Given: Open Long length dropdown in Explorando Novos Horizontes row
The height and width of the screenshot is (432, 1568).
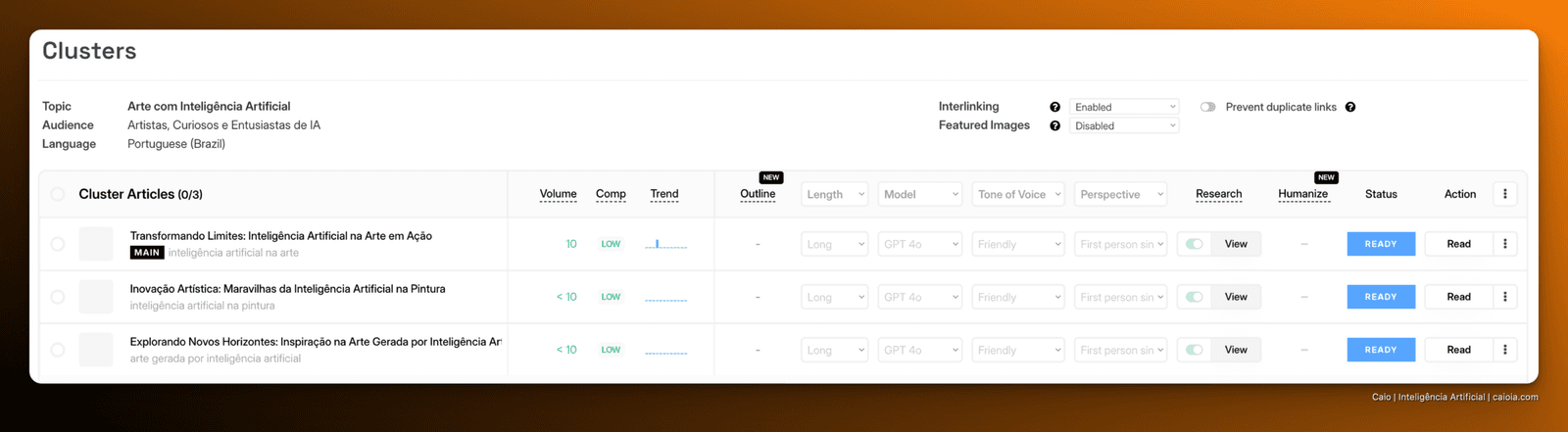Looking at the screenshot, I should pos(835,350).
